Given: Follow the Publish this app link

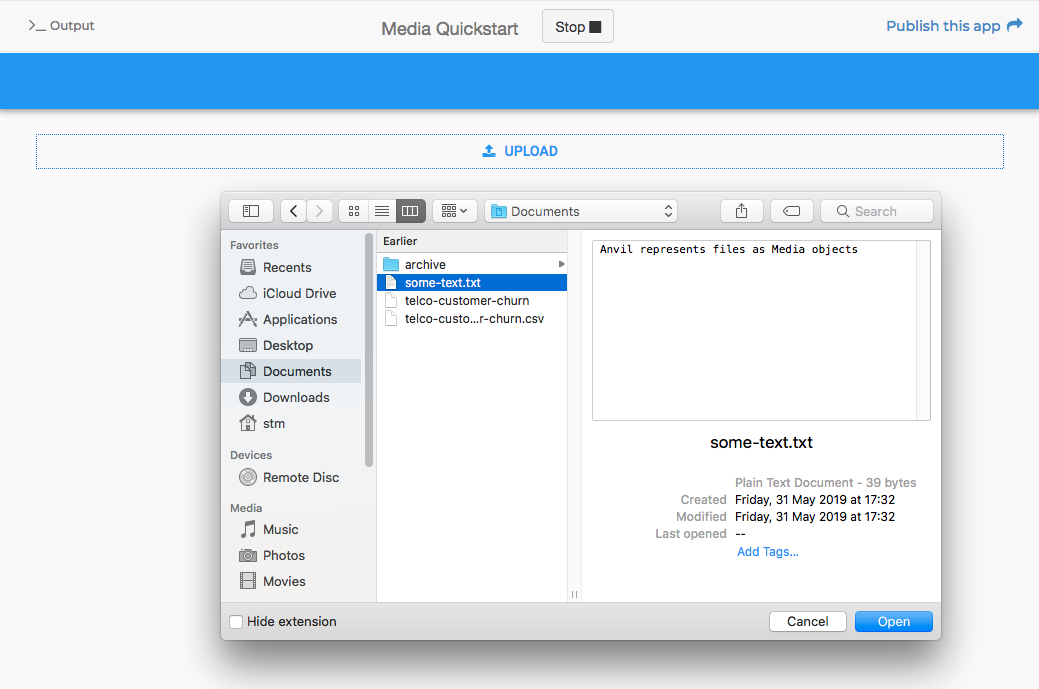Looking at the screenshot, I should coord(944,25).
